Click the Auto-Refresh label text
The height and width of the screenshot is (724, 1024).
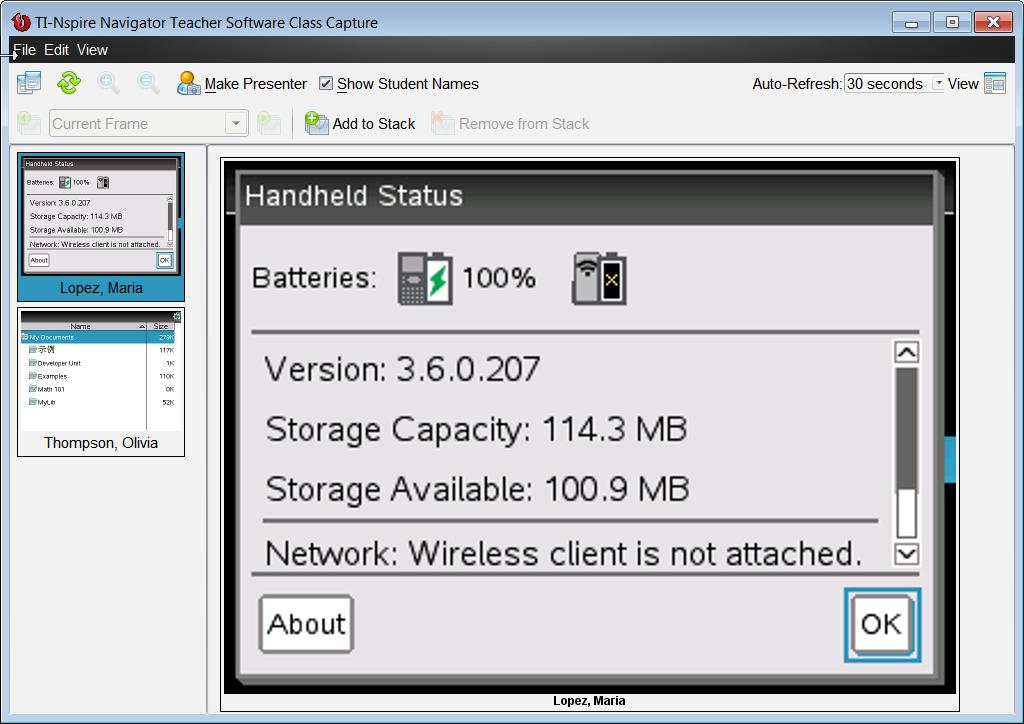click(797, 84)
